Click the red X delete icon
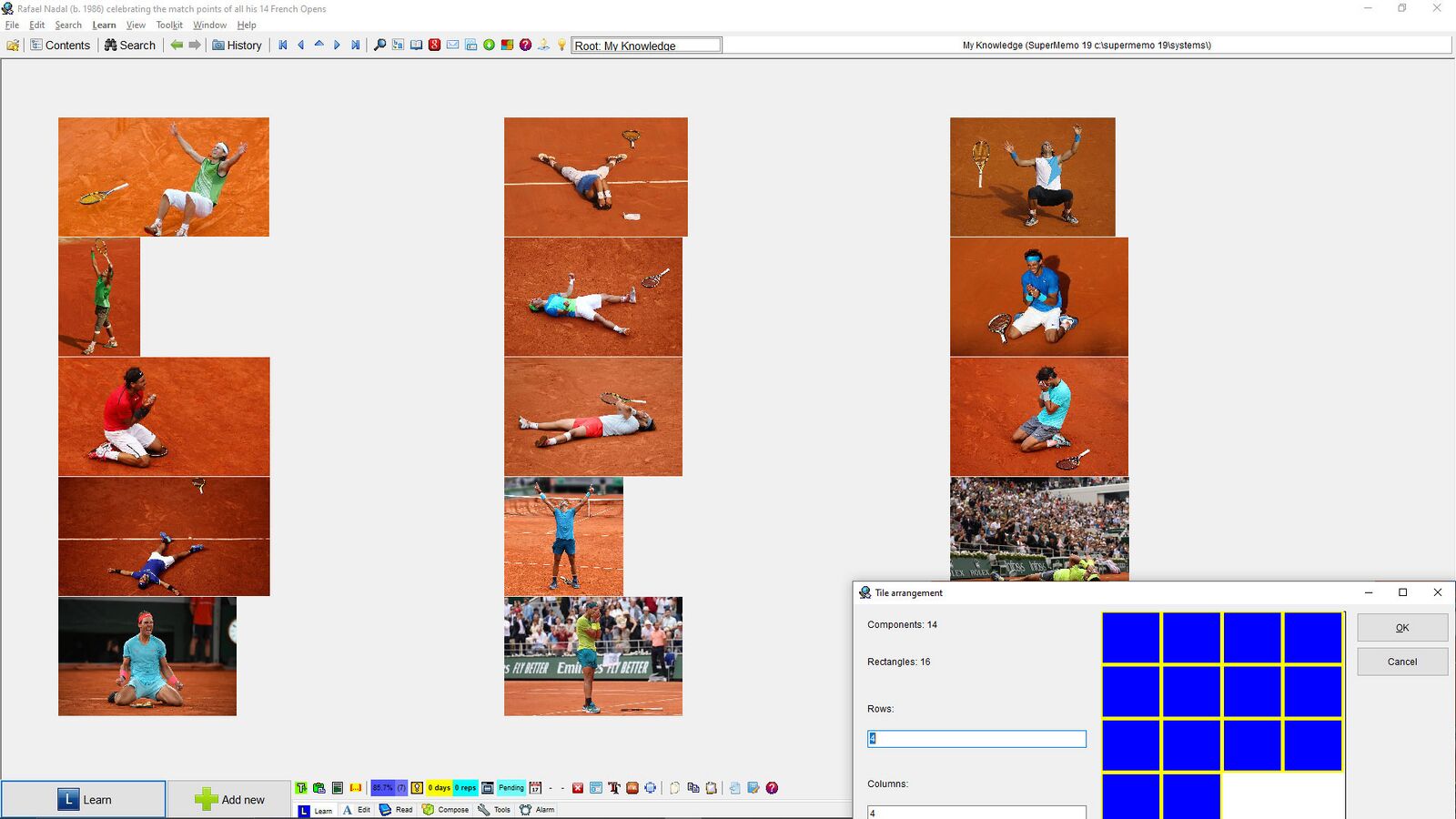 pos(577,788)
